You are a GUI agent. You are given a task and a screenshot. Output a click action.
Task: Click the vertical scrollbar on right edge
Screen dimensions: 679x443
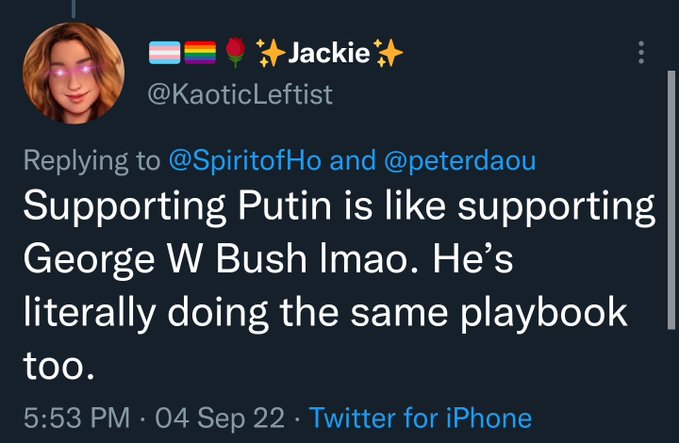670,200
